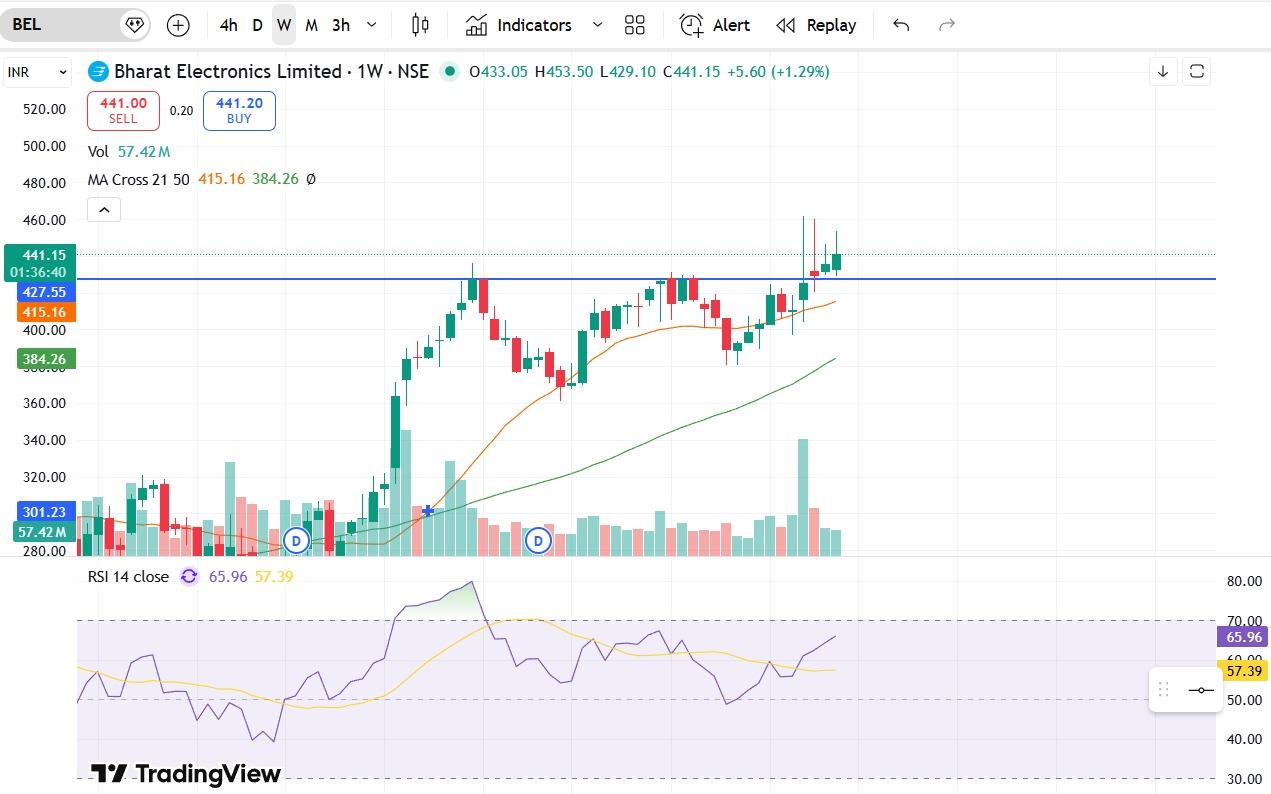
Task: Click the TradingView logo
Action: (186, 773)
